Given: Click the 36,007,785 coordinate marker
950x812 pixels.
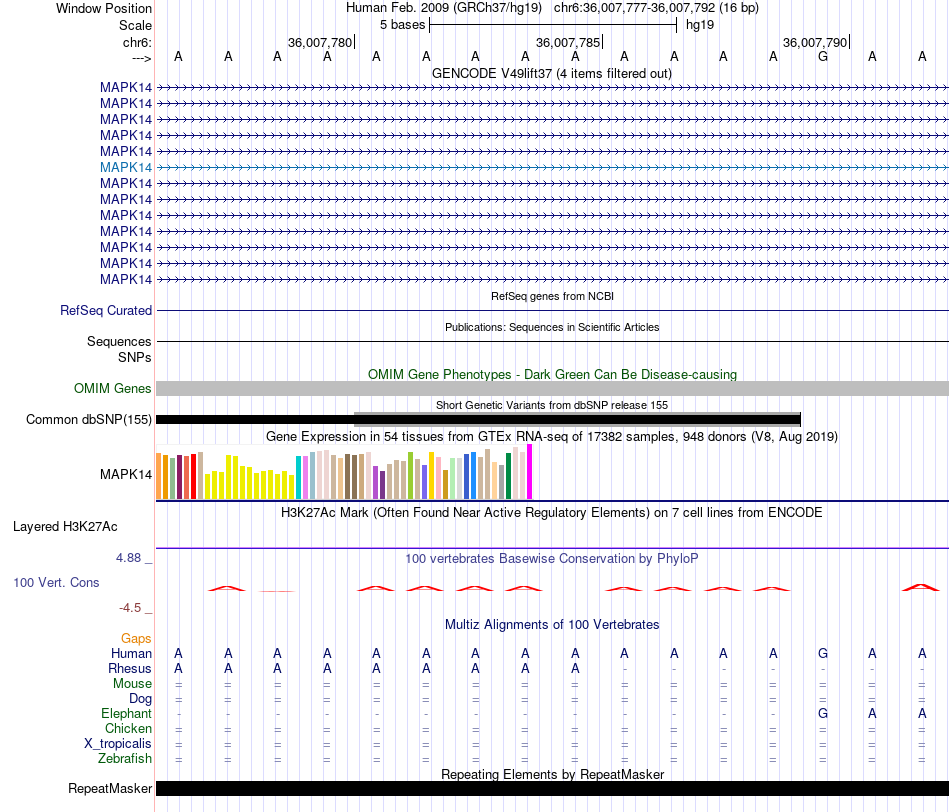Looking at the screenshot, I should pyautogui.click(x=568, y=42).
